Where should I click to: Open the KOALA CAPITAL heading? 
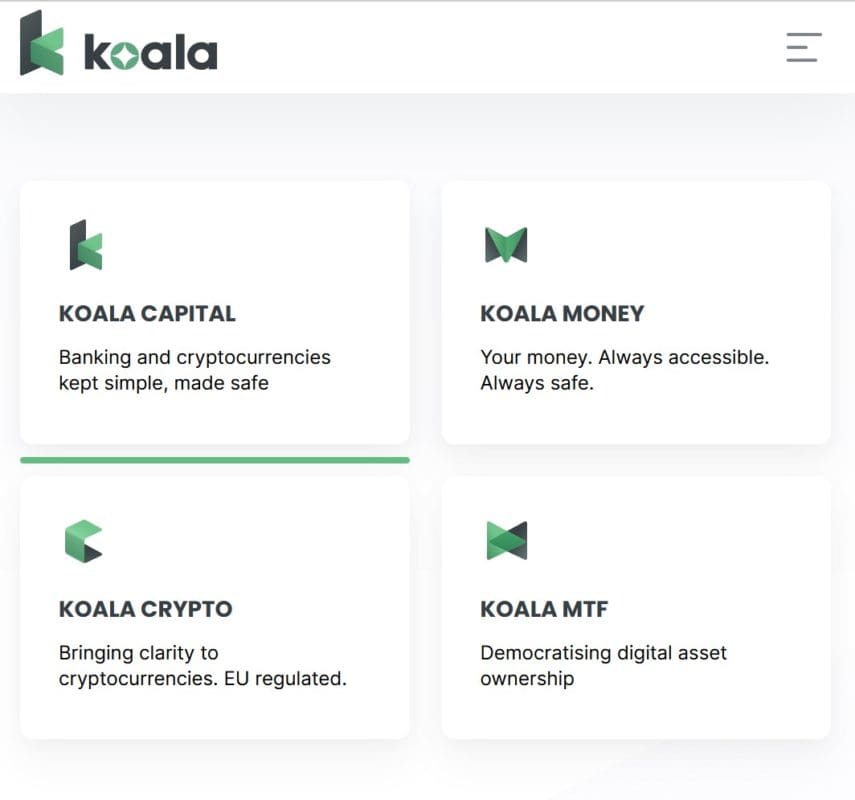[147, 314]
